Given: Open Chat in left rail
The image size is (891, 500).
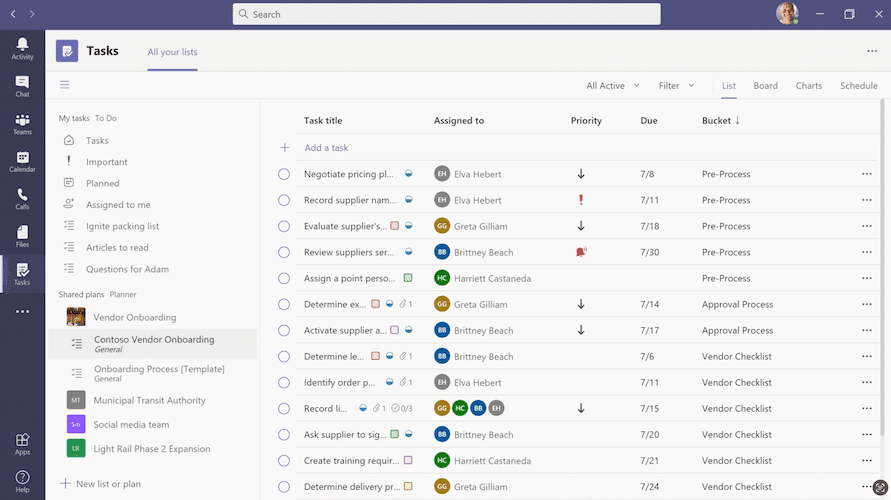Looking at the screenshot, I should [22, 86].
